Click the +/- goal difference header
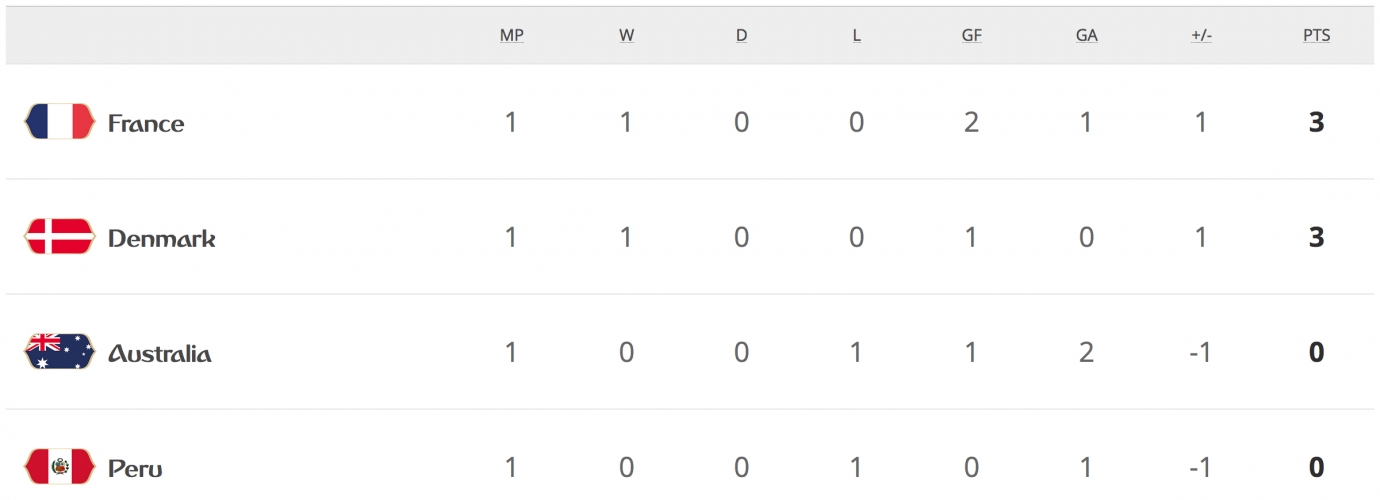 (x=1201, y=35)
